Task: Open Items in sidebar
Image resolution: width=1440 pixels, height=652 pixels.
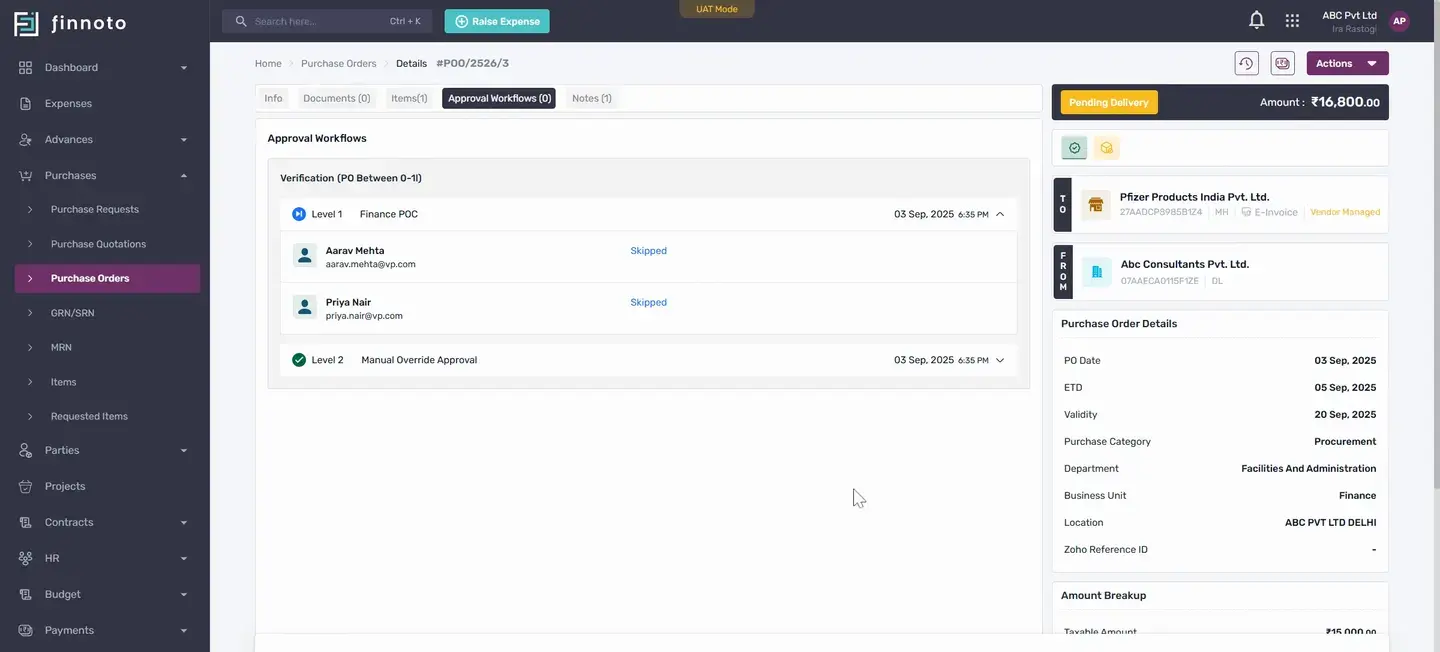Action: click(x=64, y=382)
